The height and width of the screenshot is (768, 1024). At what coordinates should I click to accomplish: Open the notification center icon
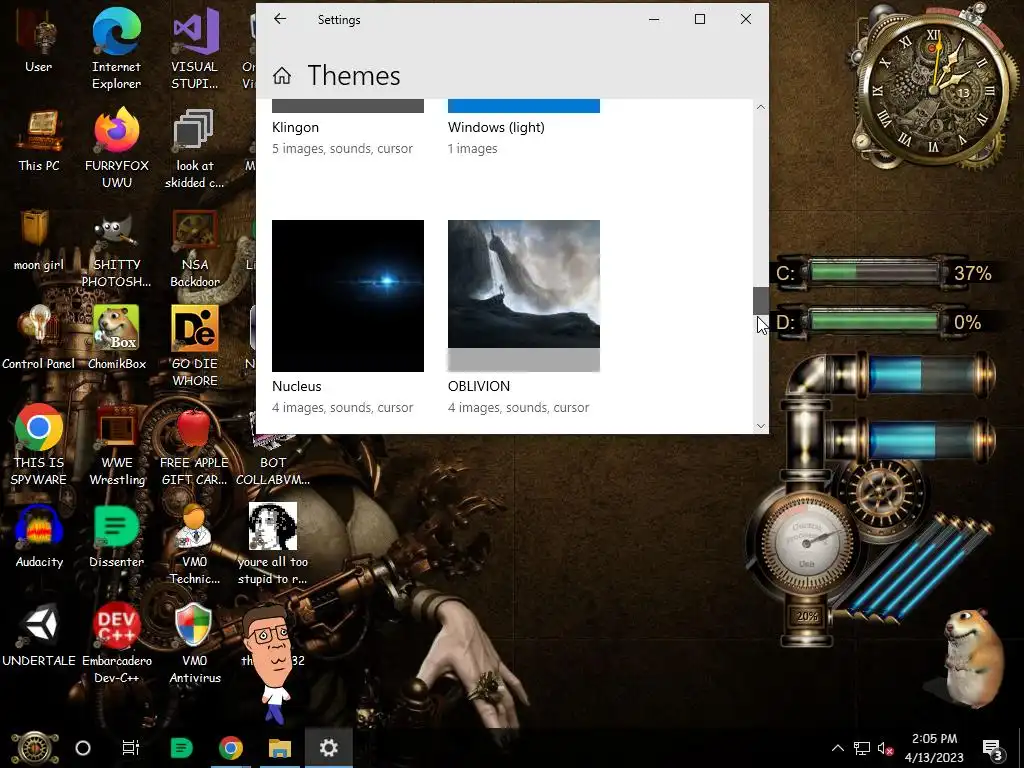tap(993, 748)
